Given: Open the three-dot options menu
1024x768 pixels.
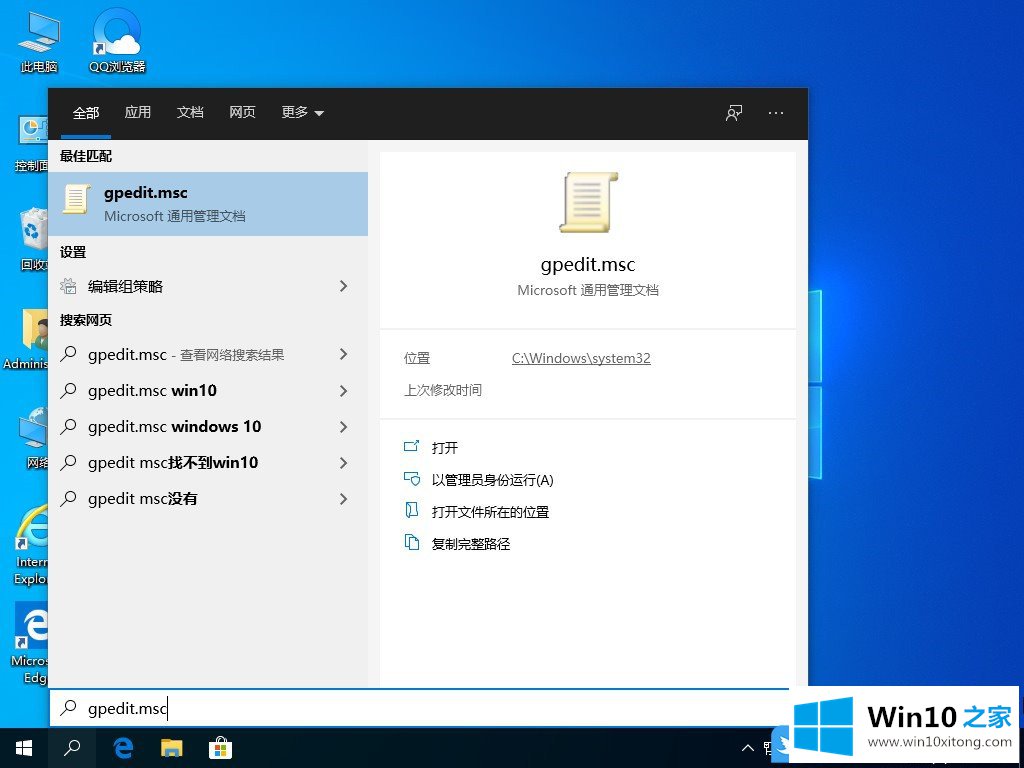Looking at the screenshot, I should point(776,113).
